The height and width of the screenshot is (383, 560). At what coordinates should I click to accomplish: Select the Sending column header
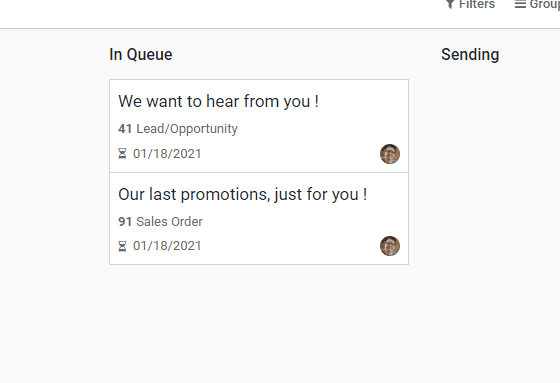pos(470,55)
